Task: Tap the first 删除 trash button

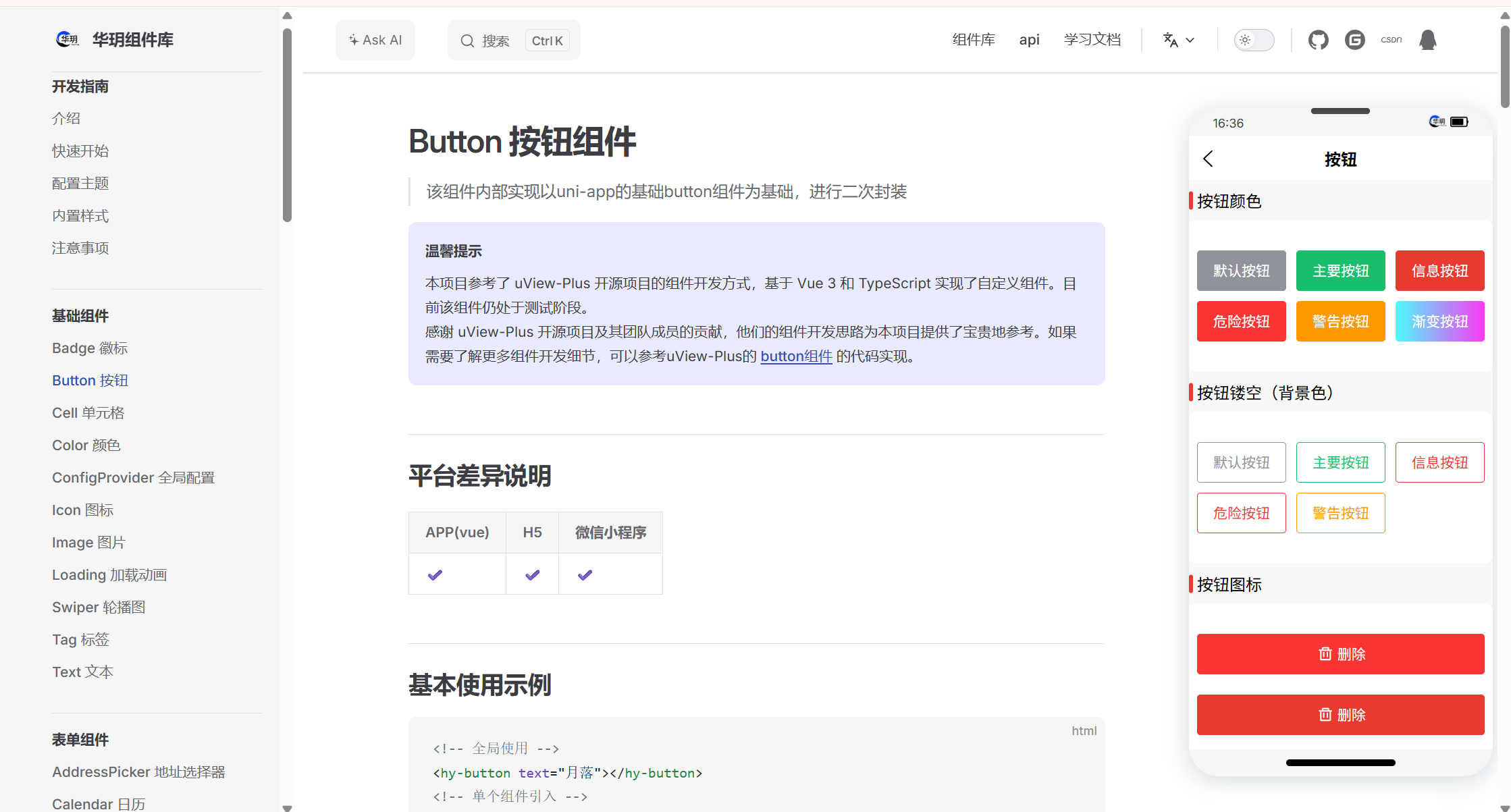Action: click(x=1340, y=654)
